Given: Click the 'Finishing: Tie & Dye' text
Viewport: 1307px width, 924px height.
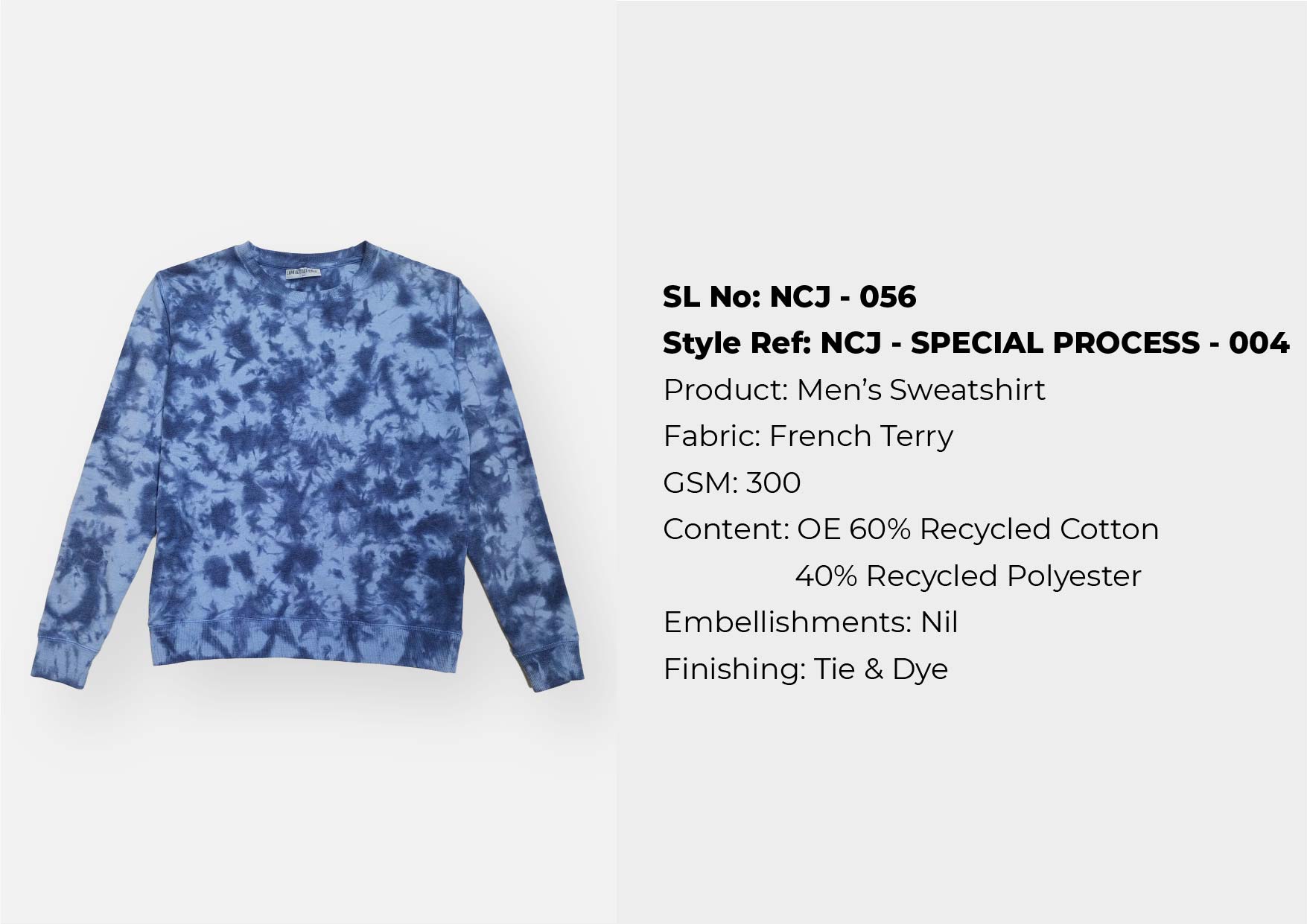Looking at the screenshot, I should pos(806,669).
